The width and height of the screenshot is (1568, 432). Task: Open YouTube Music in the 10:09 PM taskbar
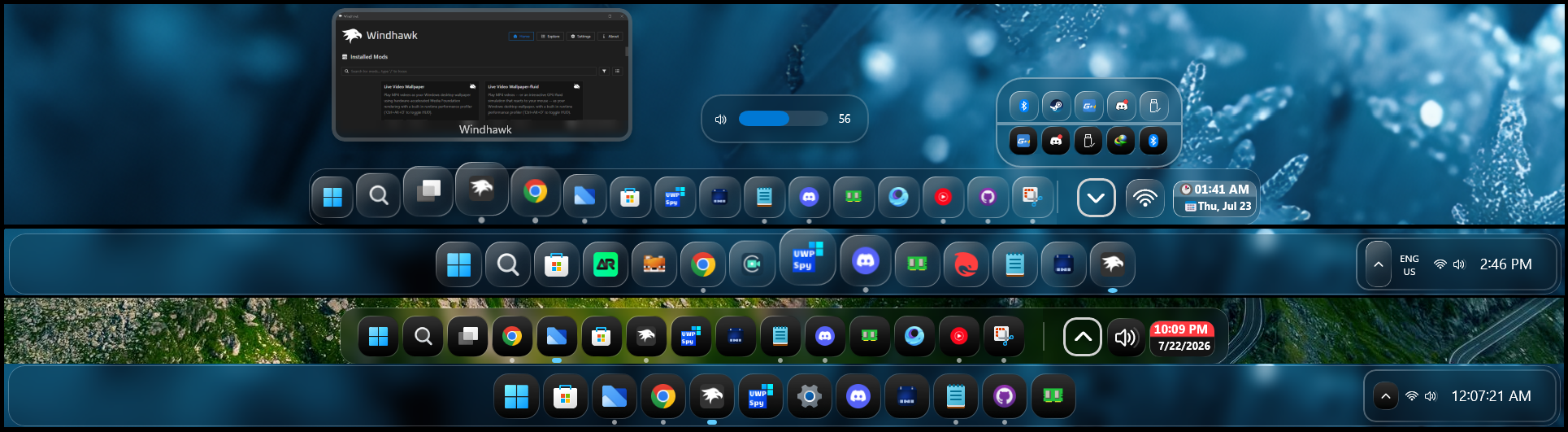[x=959, y=336]
